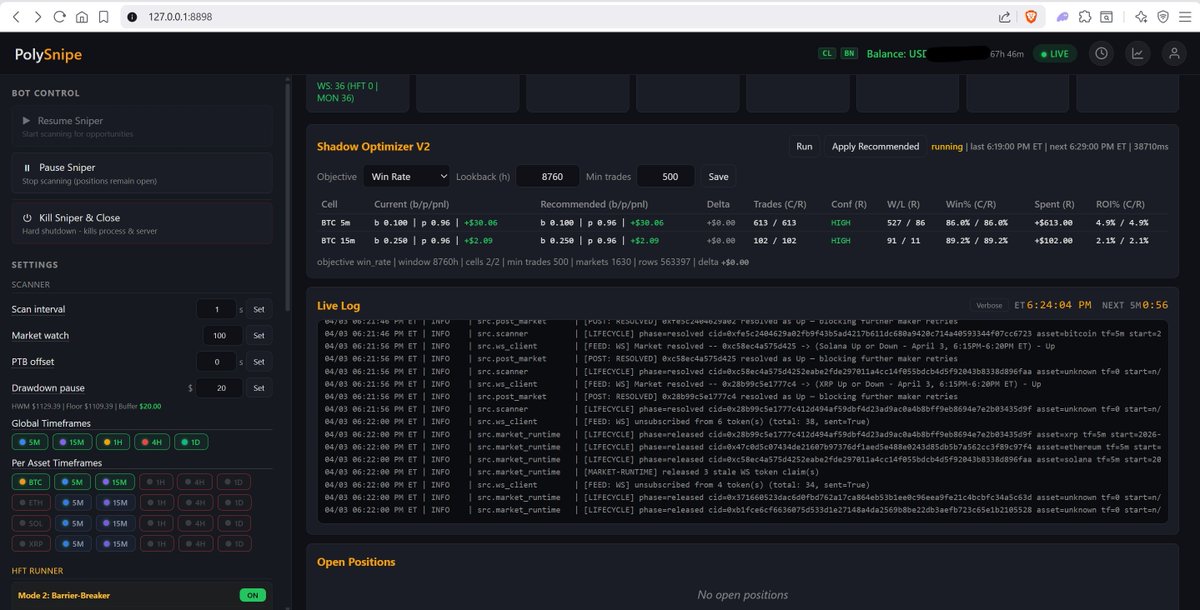Open the browser extensions puzzle icon
The image size is (1200, 610).
(1085, 17)
